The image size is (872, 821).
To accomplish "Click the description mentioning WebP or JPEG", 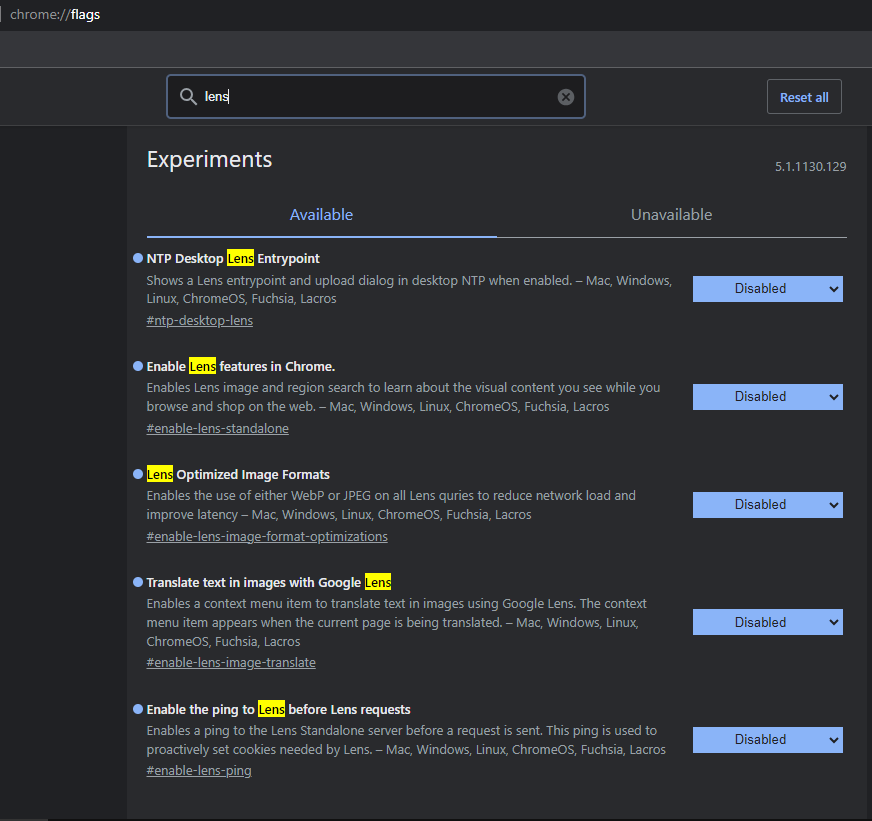I will [391, 505].
